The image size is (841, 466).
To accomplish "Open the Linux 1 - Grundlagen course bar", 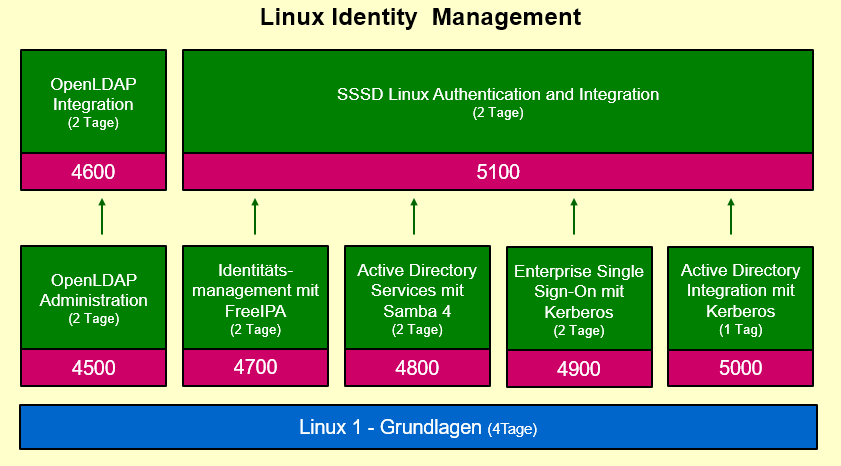I will pos(418,427).
